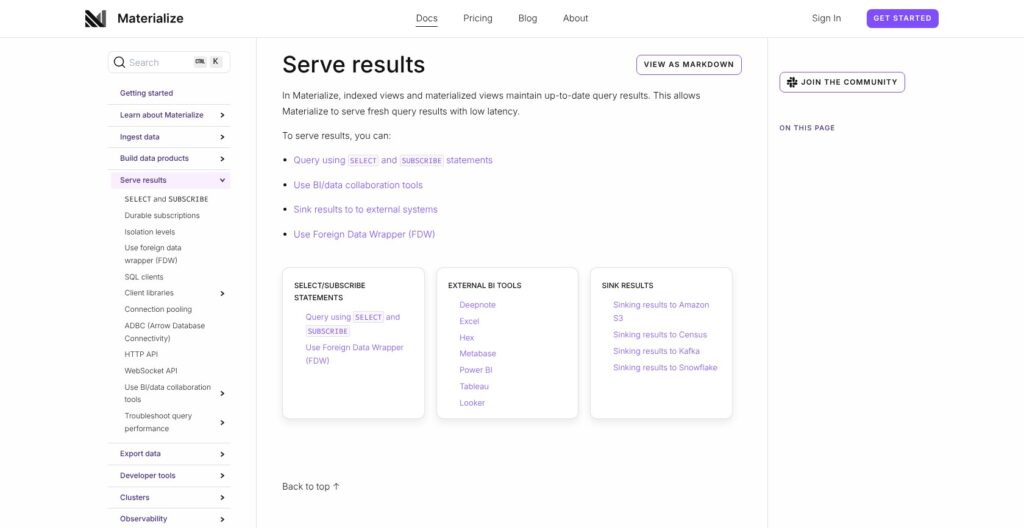Open the Pricing nav item
Screen dimensions: 1024x528
pyautogui.click(x=478, y=18)
